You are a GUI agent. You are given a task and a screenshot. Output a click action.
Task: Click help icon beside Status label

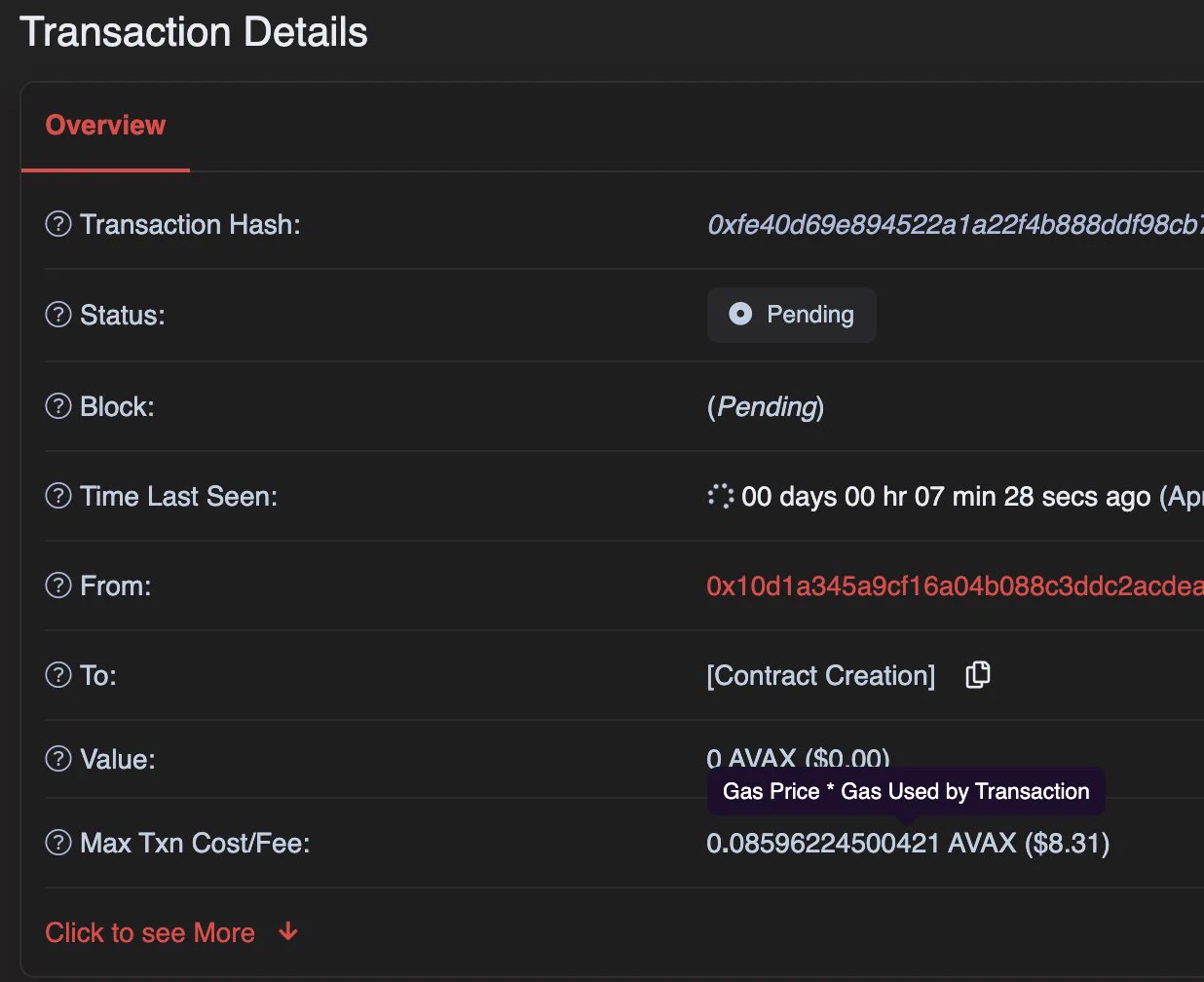(58, 315)
